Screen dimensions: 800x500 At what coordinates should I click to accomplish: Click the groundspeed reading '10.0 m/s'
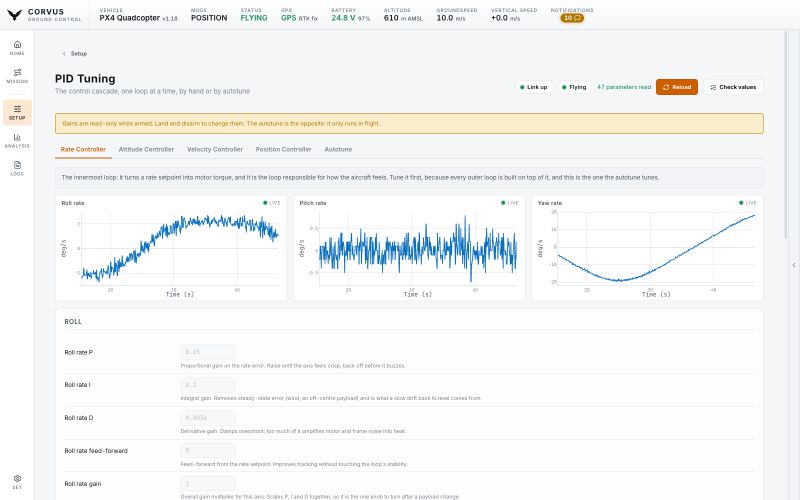(x=451, y=18)
